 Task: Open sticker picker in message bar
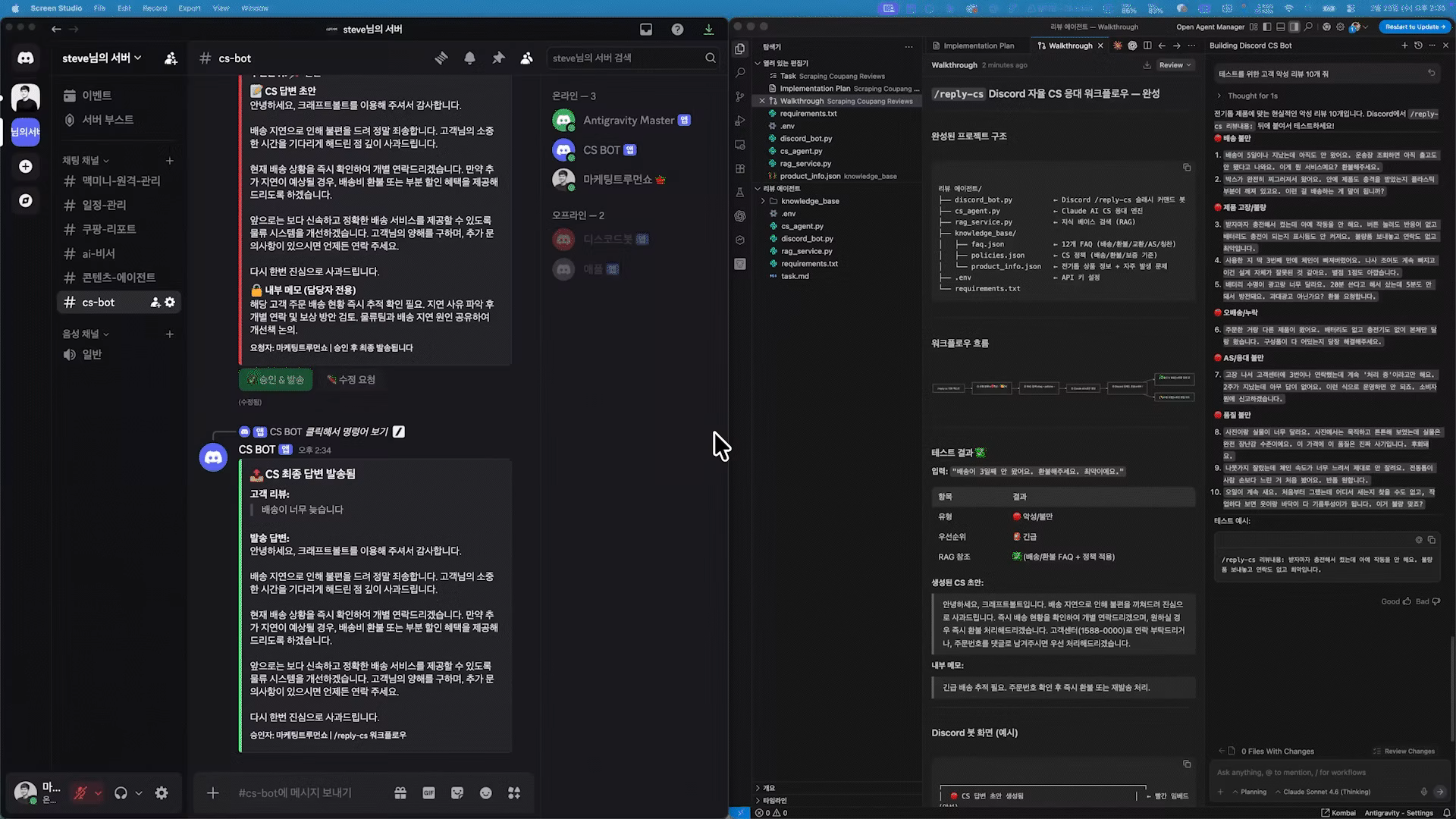457,793
